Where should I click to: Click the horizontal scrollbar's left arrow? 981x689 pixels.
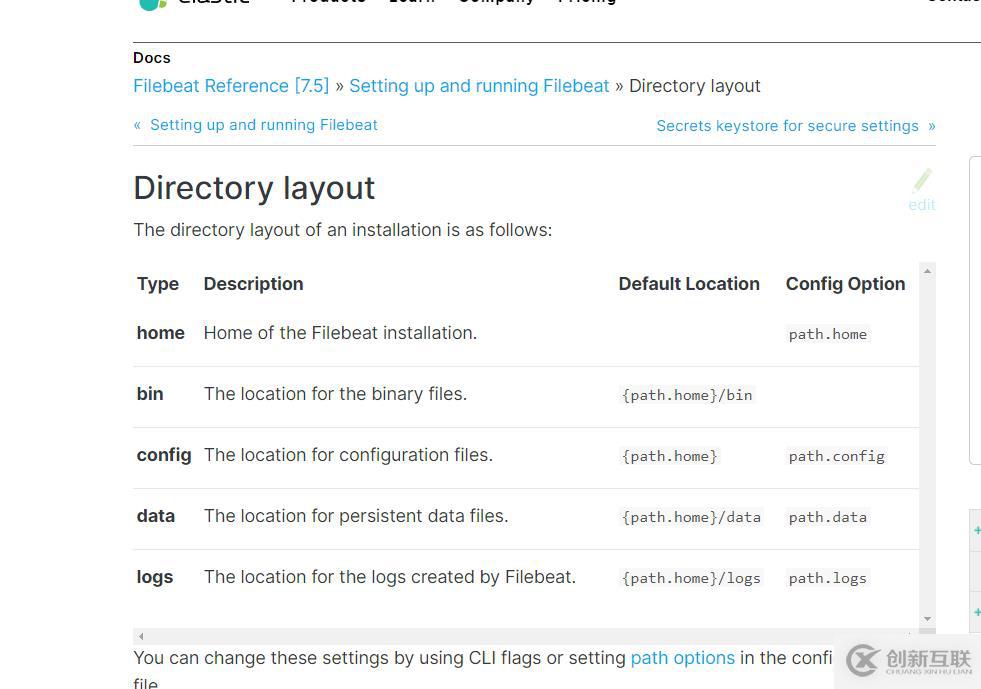(x=141, y=636)
